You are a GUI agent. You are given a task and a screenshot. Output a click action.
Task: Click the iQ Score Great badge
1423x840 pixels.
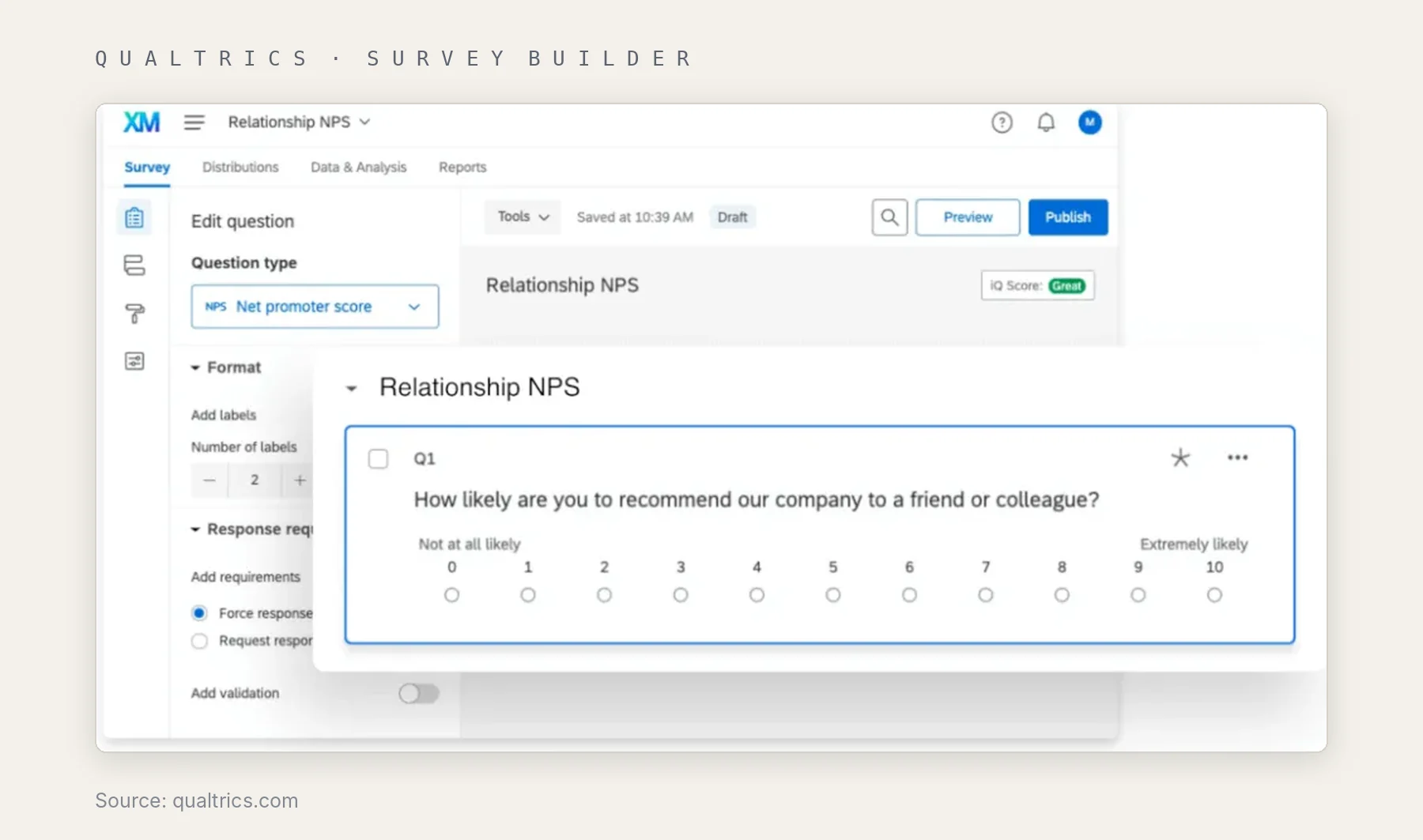1038,286
